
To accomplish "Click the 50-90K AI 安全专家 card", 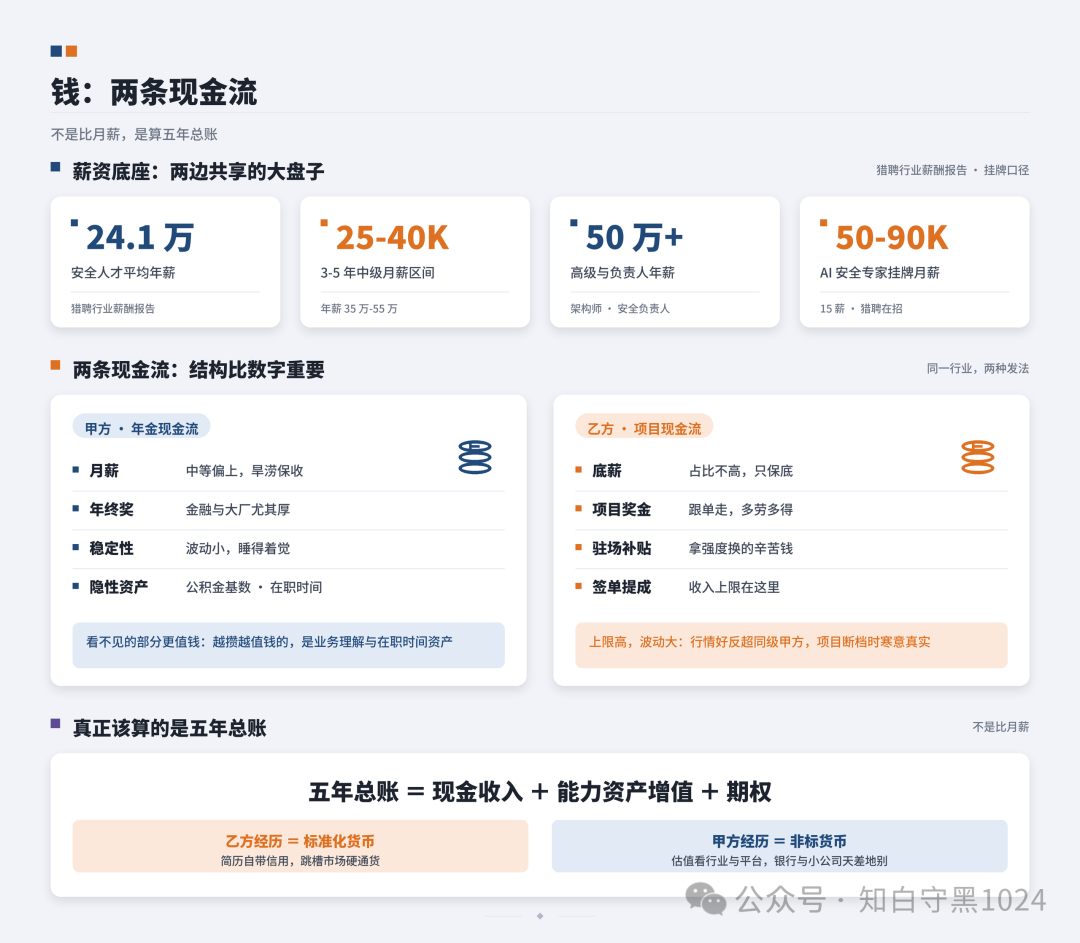I will click(x=915, y=262).
